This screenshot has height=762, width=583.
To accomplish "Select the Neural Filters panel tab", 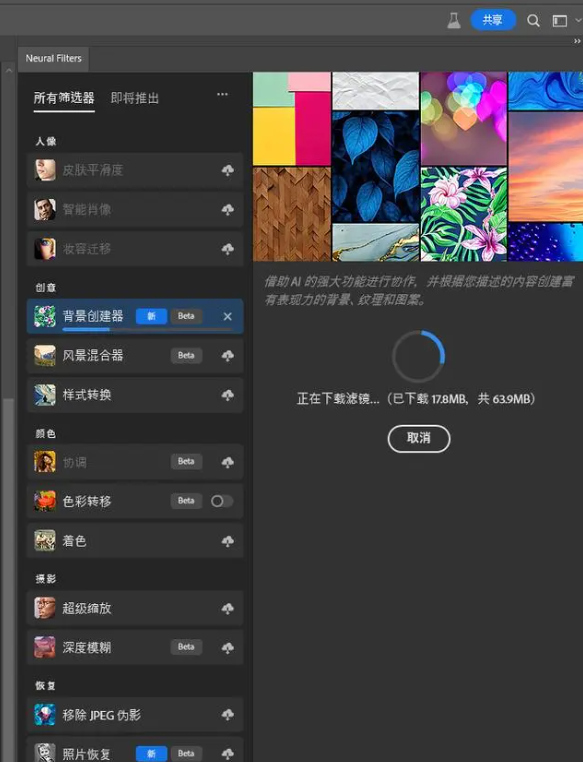I will (x=53, y=59).
